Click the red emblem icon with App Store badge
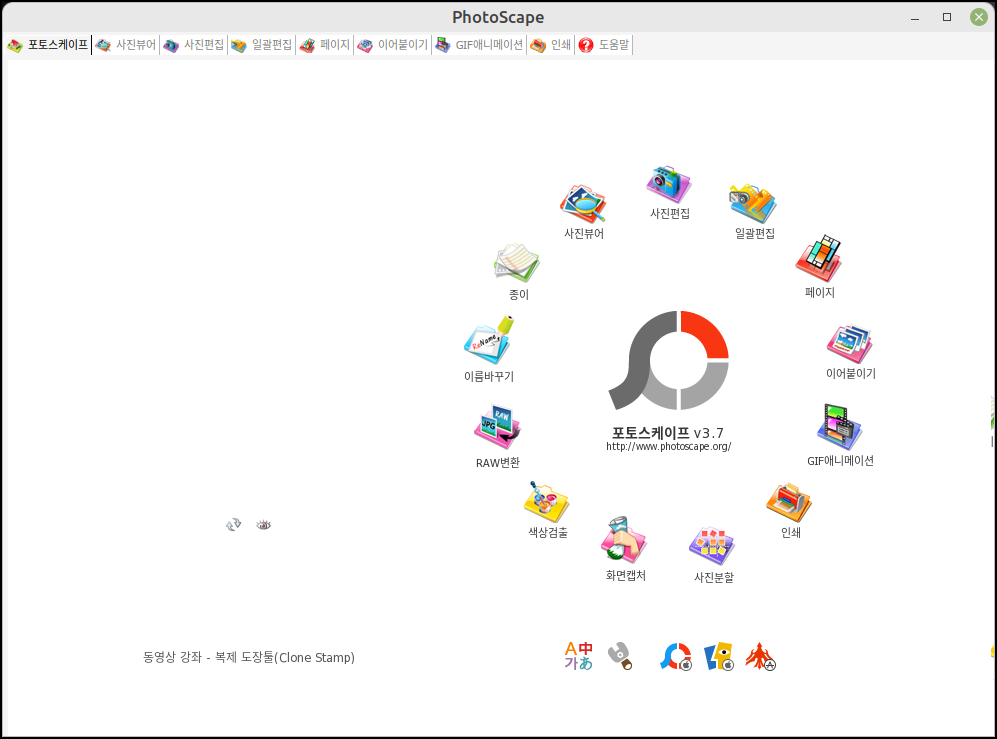The height and width of the screenshot is (739, 997). coord(761,656)
